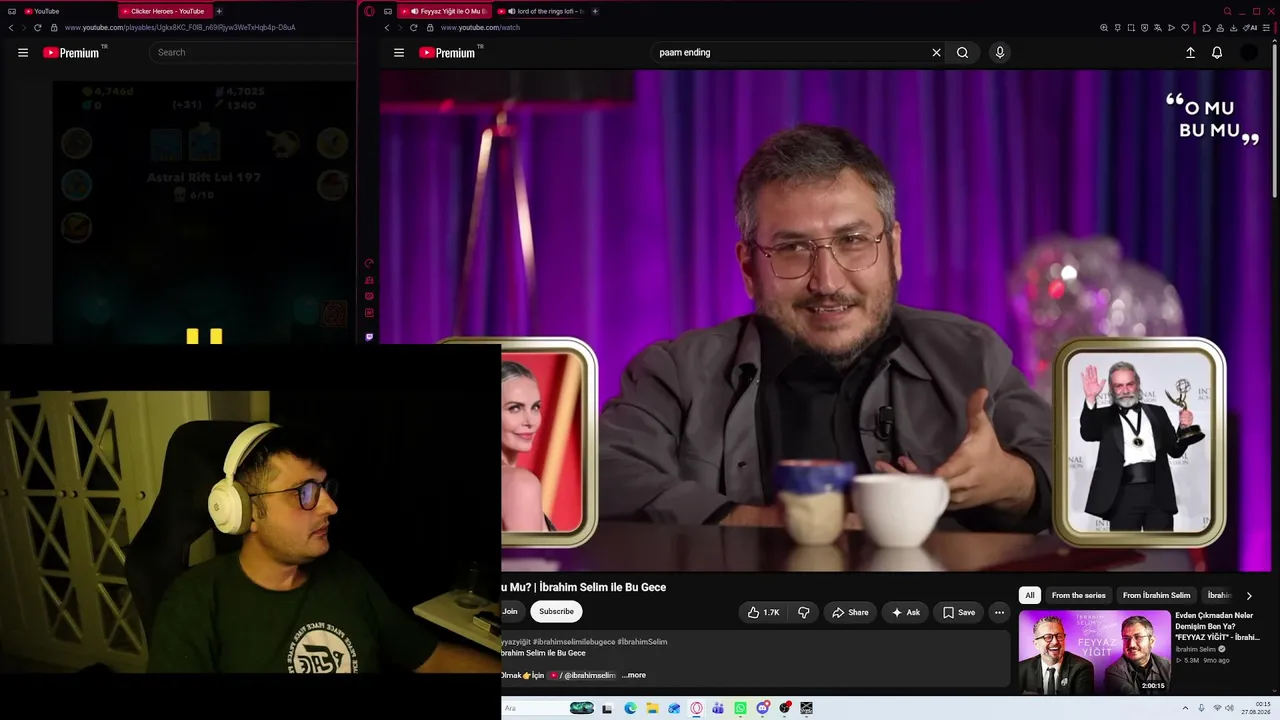The height and width of the screenshot is (720, 1280).
Task: Open the Create upload icon in YouTube header
Action: 1190,53
